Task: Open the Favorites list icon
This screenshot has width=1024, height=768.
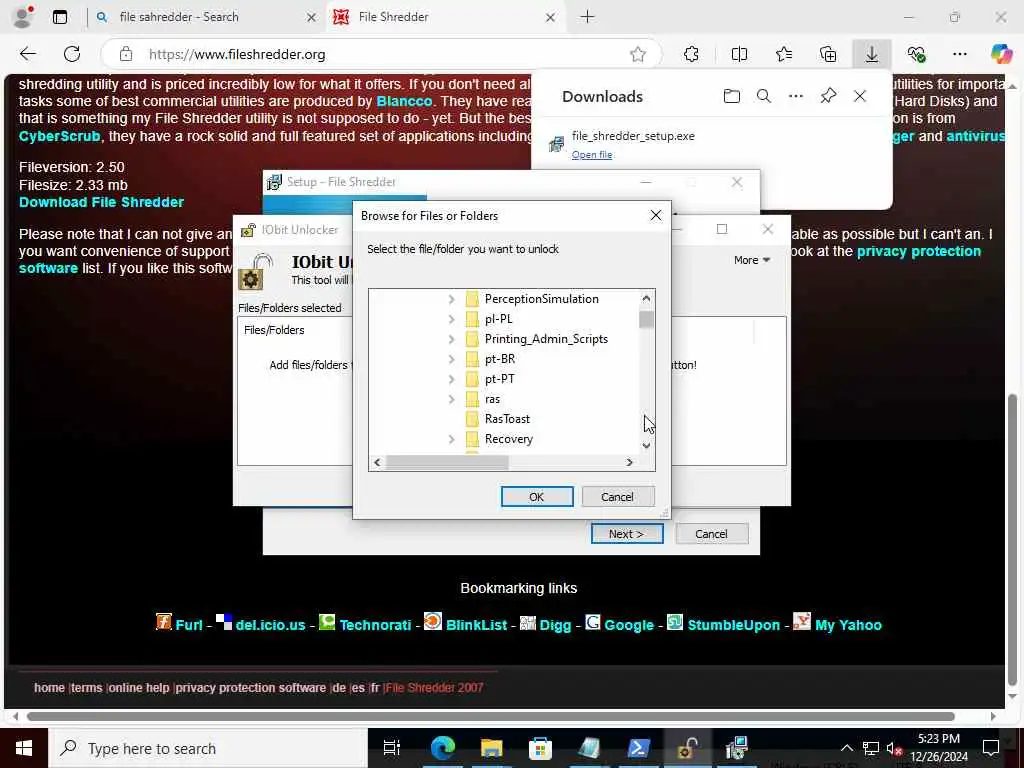Action: (x=784, y=54)
